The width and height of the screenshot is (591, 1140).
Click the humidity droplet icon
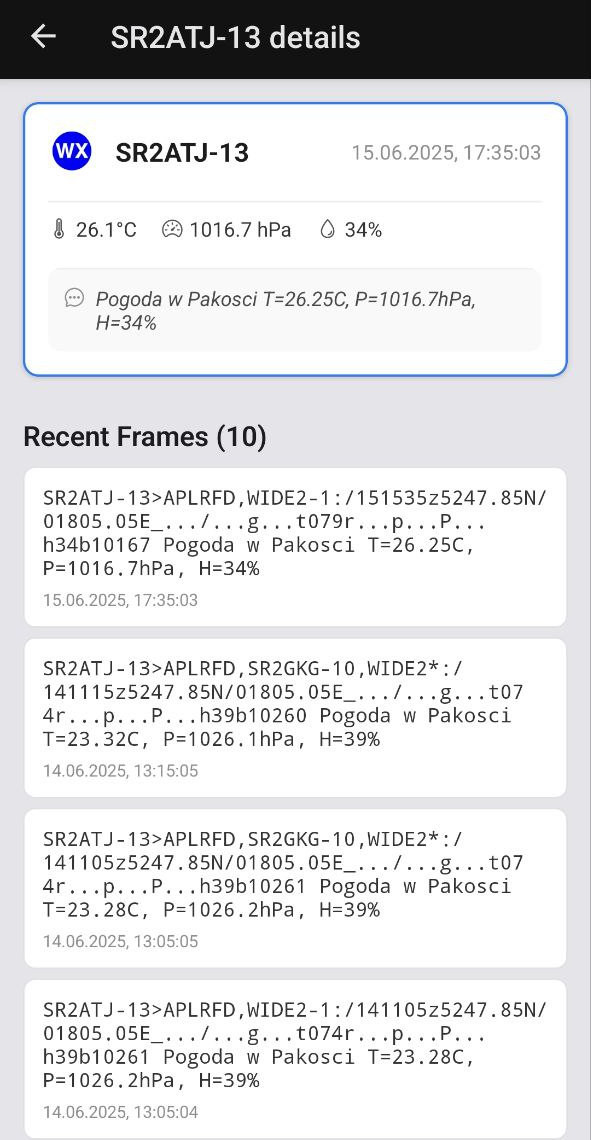coord(328,230)
